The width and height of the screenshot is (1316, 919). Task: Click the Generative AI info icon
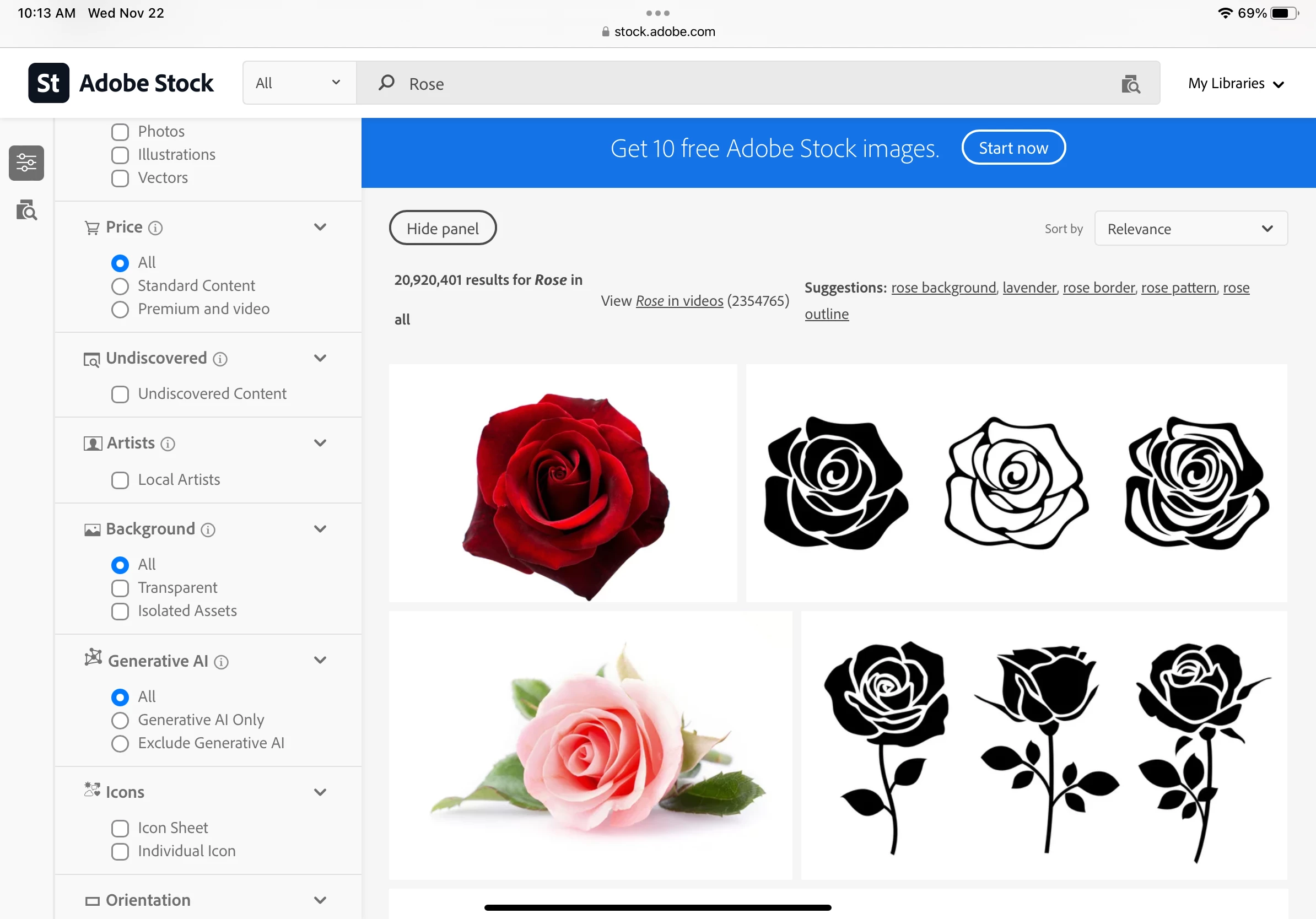[x=221, y=662]
